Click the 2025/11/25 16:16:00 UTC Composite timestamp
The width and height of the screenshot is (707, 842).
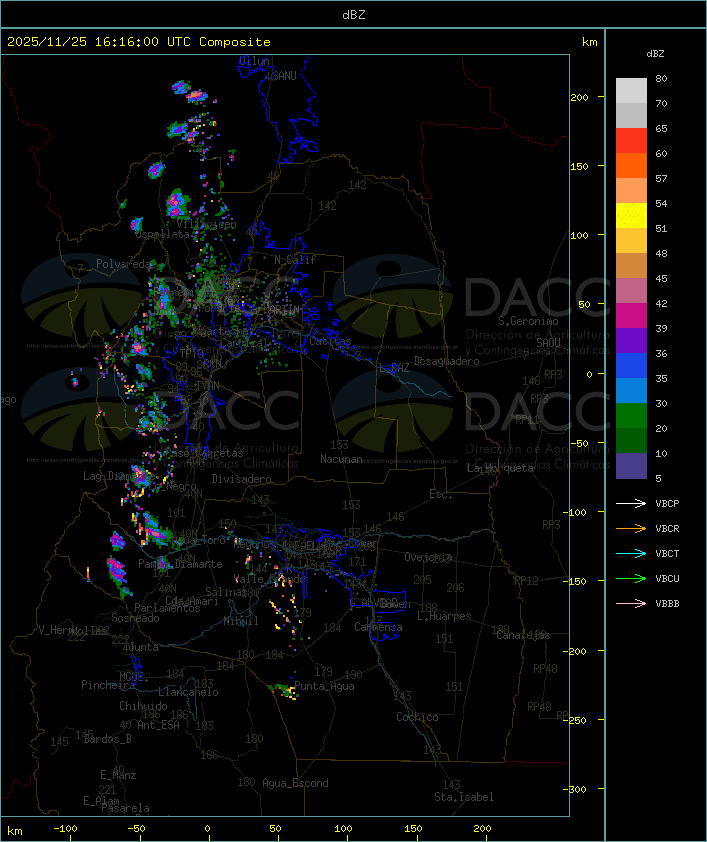click(x=139, y=42)
